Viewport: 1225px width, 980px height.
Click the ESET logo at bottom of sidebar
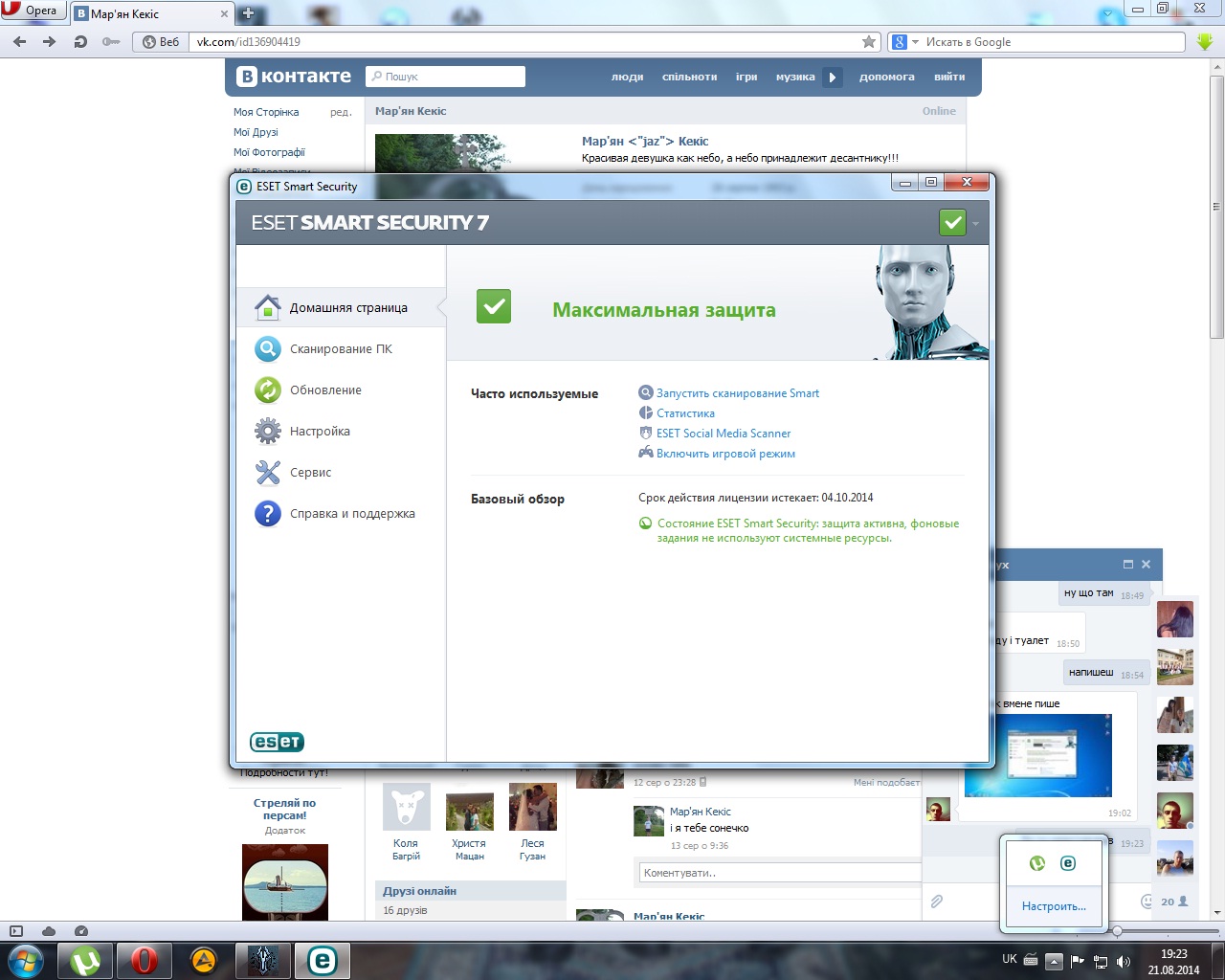[x=277, y=742]
